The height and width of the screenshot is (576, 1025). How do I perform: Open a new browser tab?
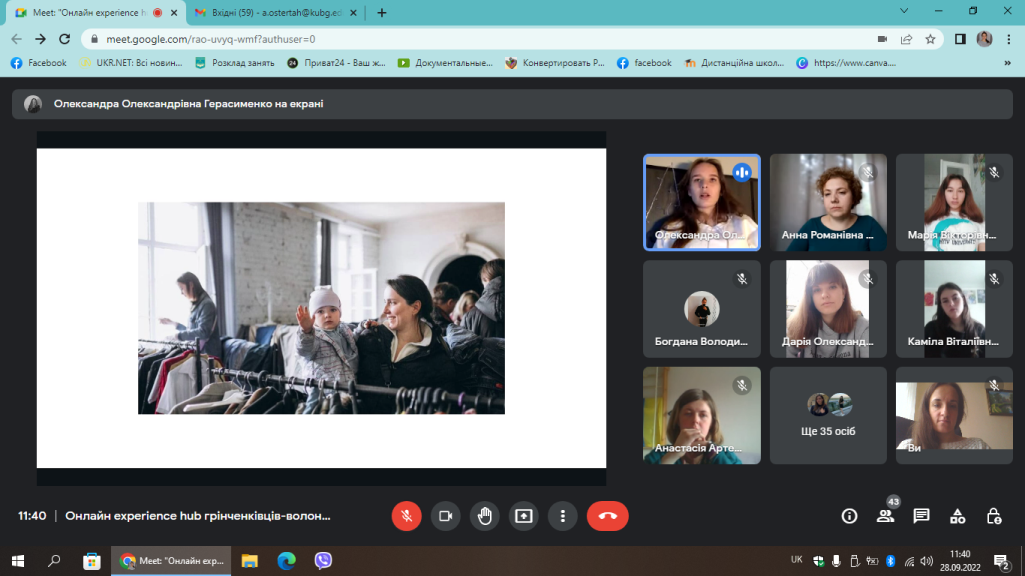(x=382, y=12)
